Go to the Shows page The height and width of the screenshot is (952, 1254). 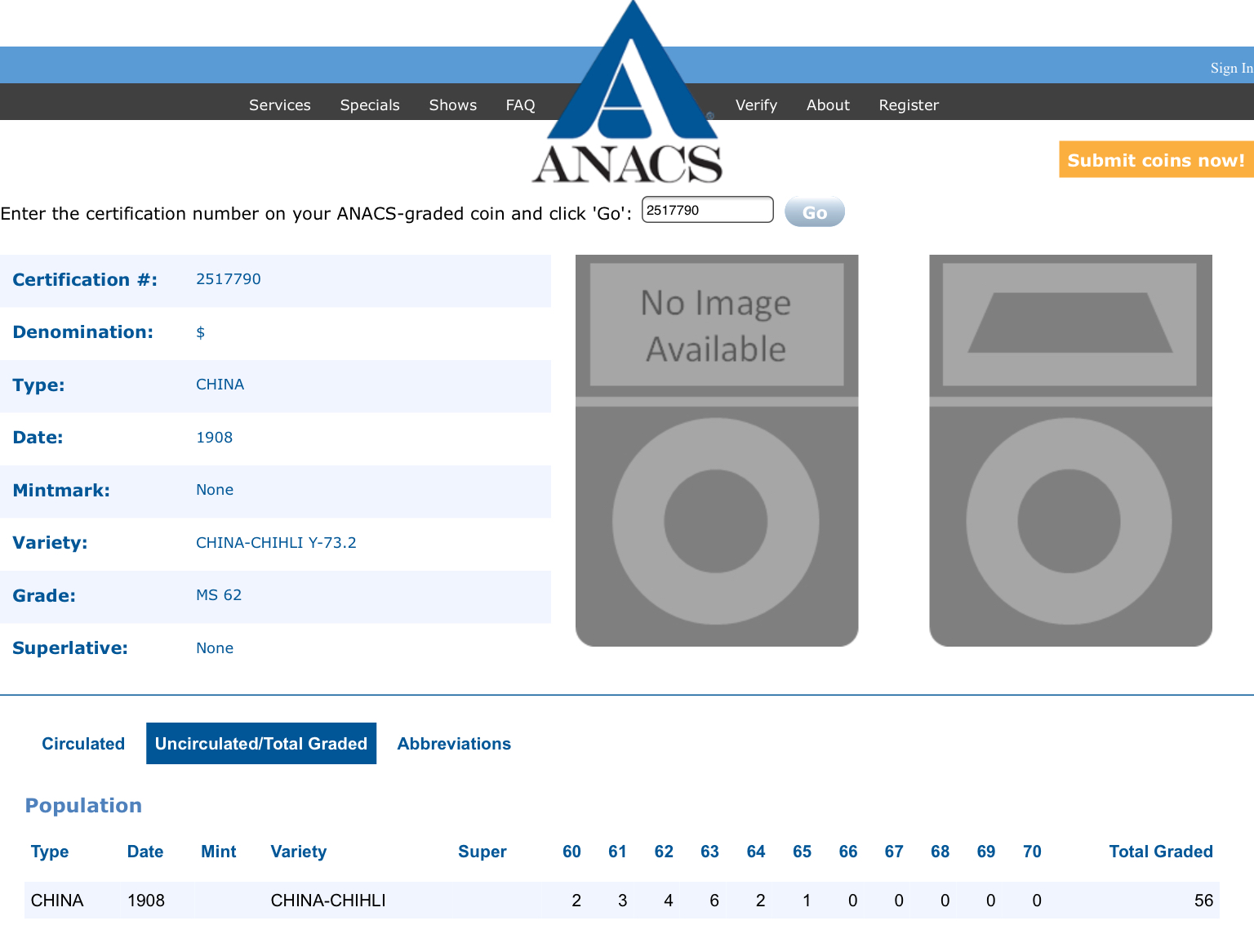click(453, 105)
